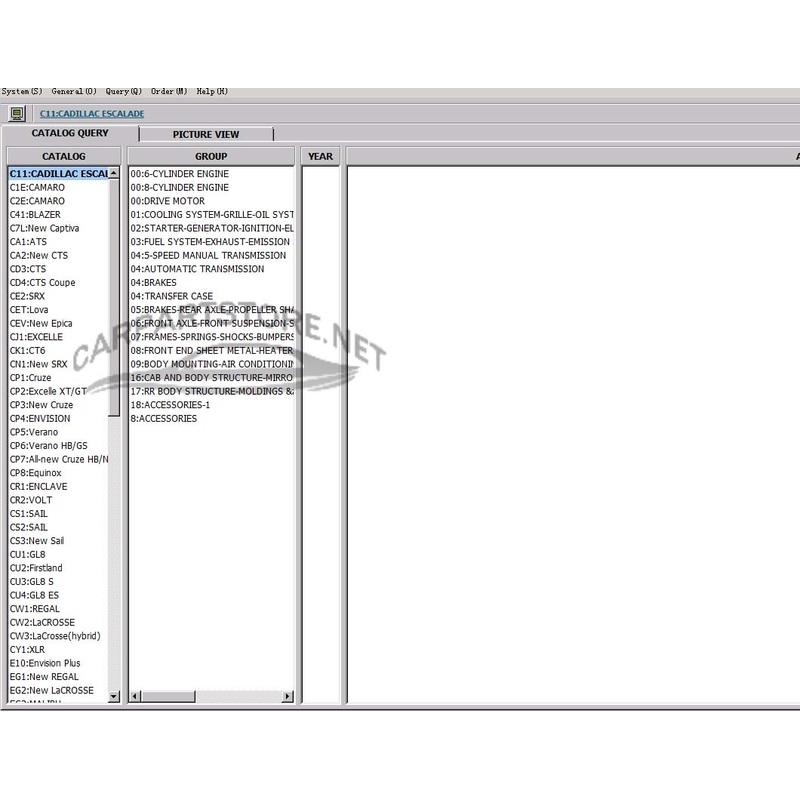
Task: Select catalog CEV:New Epica
Action: (41, 323)
